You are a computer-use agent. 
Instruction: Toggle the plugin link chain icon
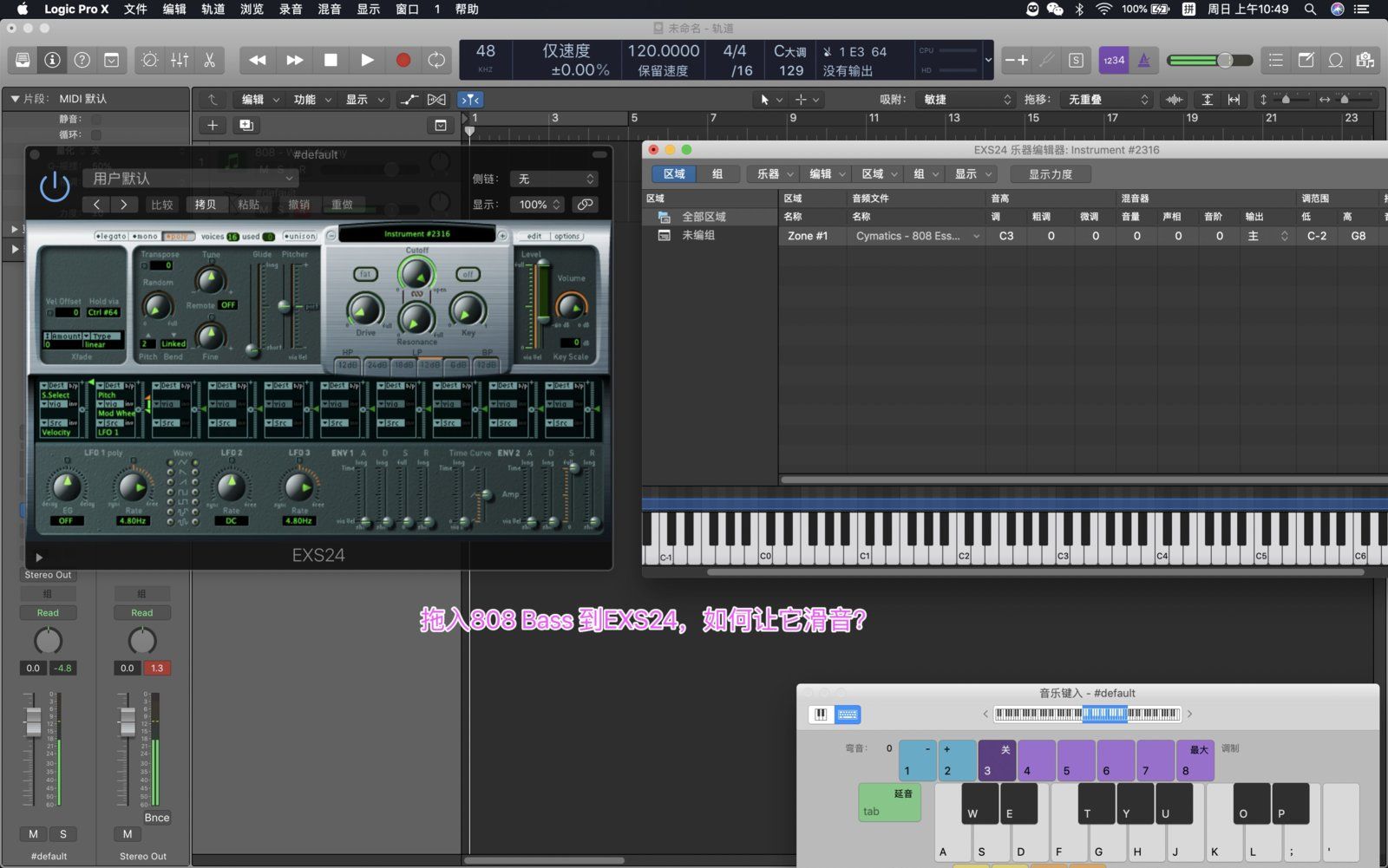tap(586, 205)
